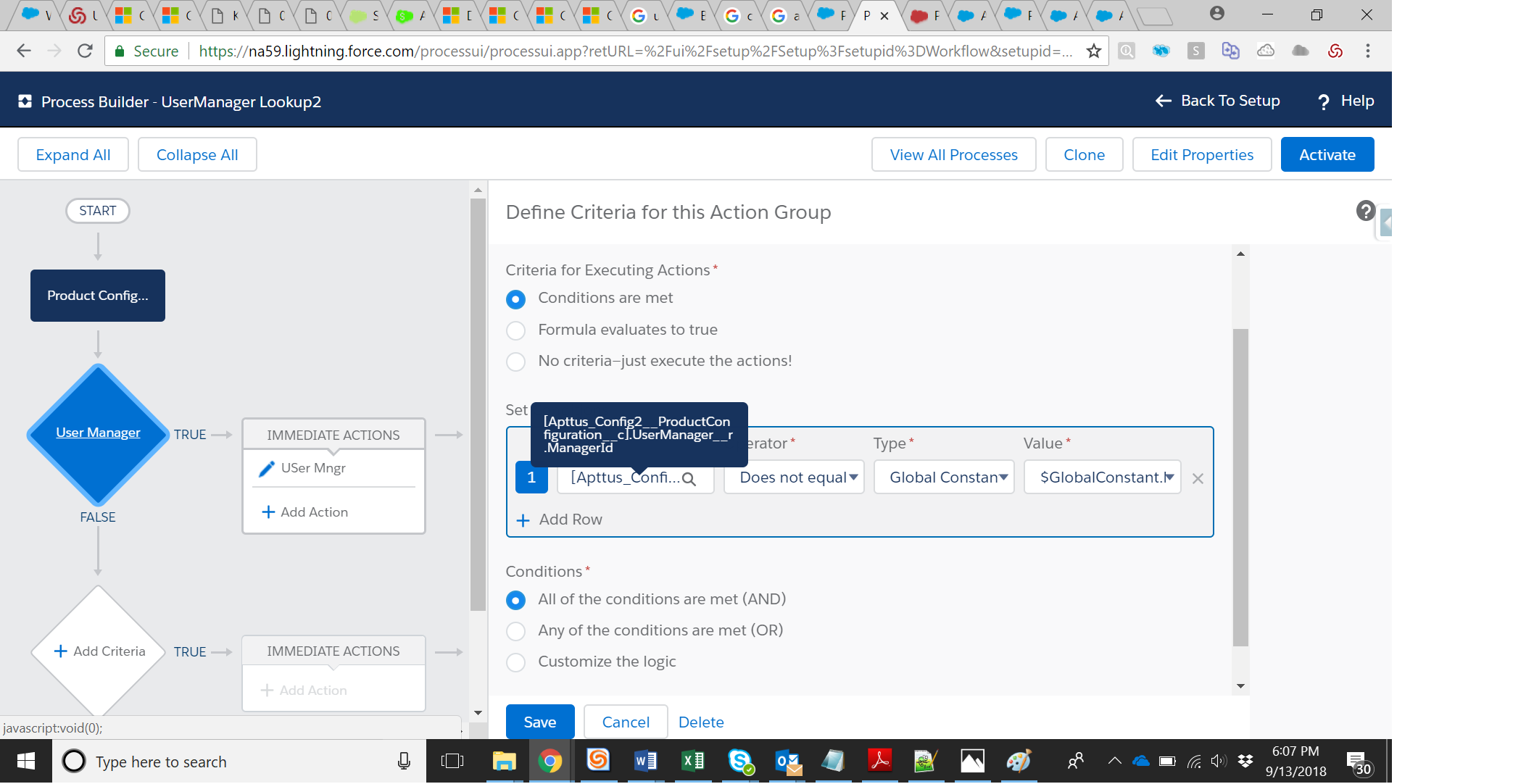Remove criteria row with X icon
1534x784 pixels.
point(1198,479)
